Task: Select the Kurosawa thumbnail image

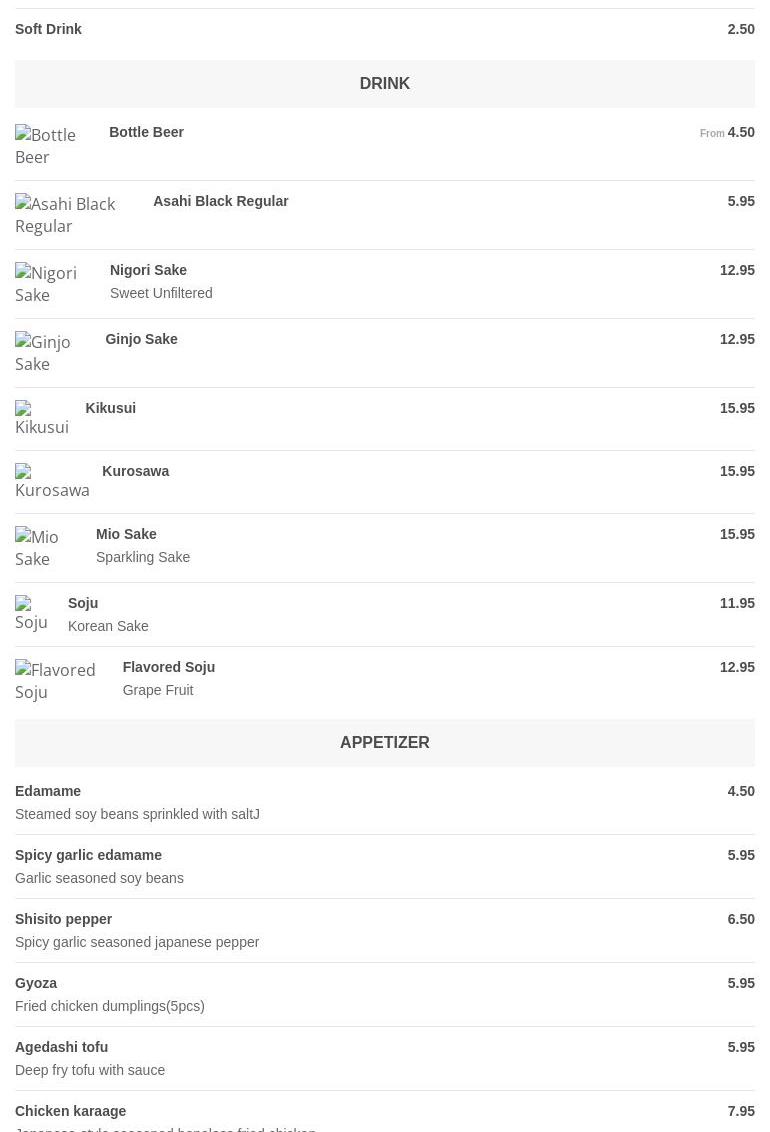Action: coord(52,482)
